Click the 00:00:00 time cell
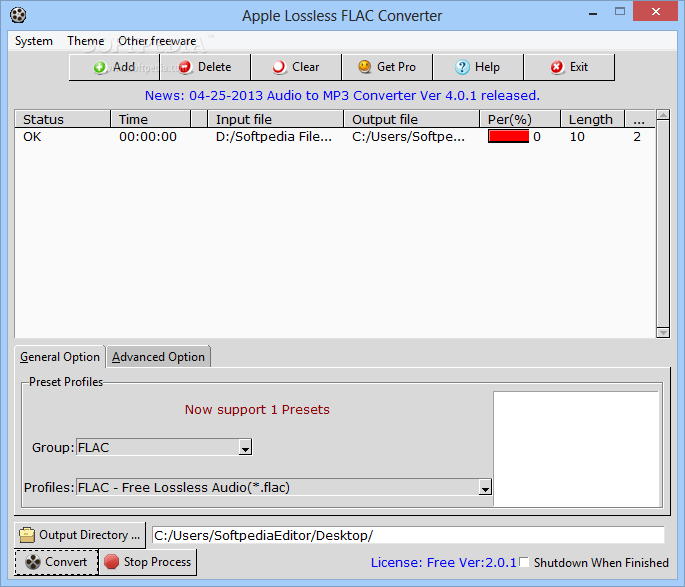685x587 pixels. pos(148,137)
